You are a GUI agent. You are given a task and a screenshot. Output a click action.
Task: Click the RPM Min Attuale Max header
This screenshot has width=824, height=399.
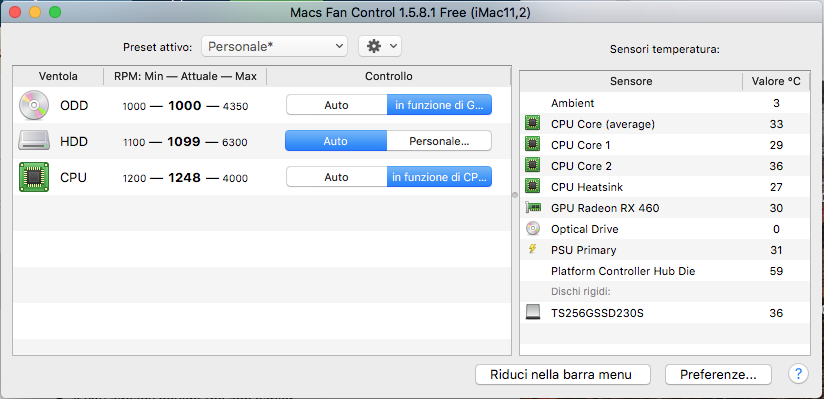click(185, 76)
